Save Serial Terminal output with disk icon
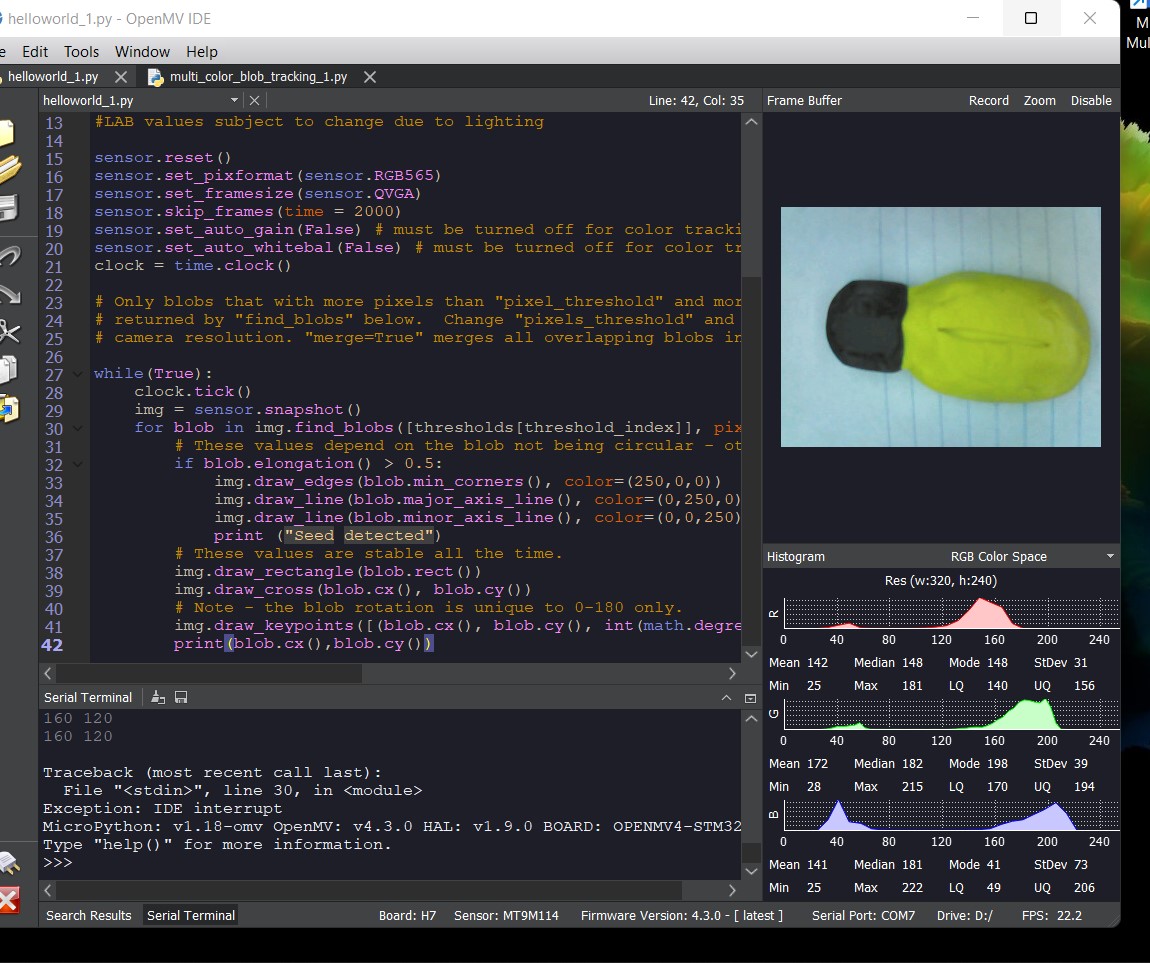Viewport: 1150px width, 963px height. click(181, 697)
